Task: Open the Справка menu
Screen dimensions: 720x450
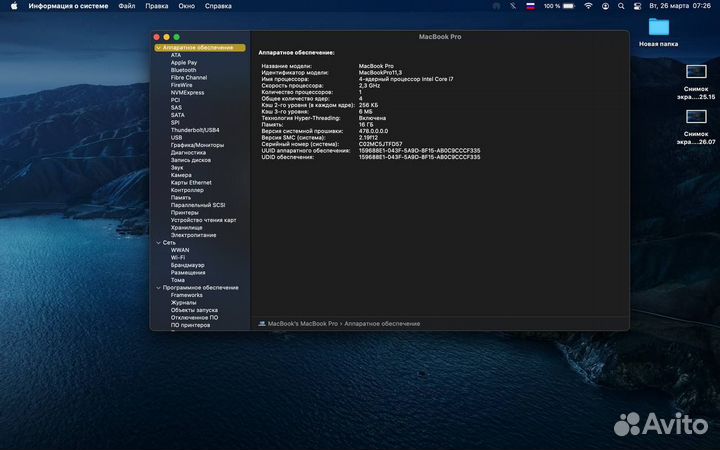Action: coord(218,6)
